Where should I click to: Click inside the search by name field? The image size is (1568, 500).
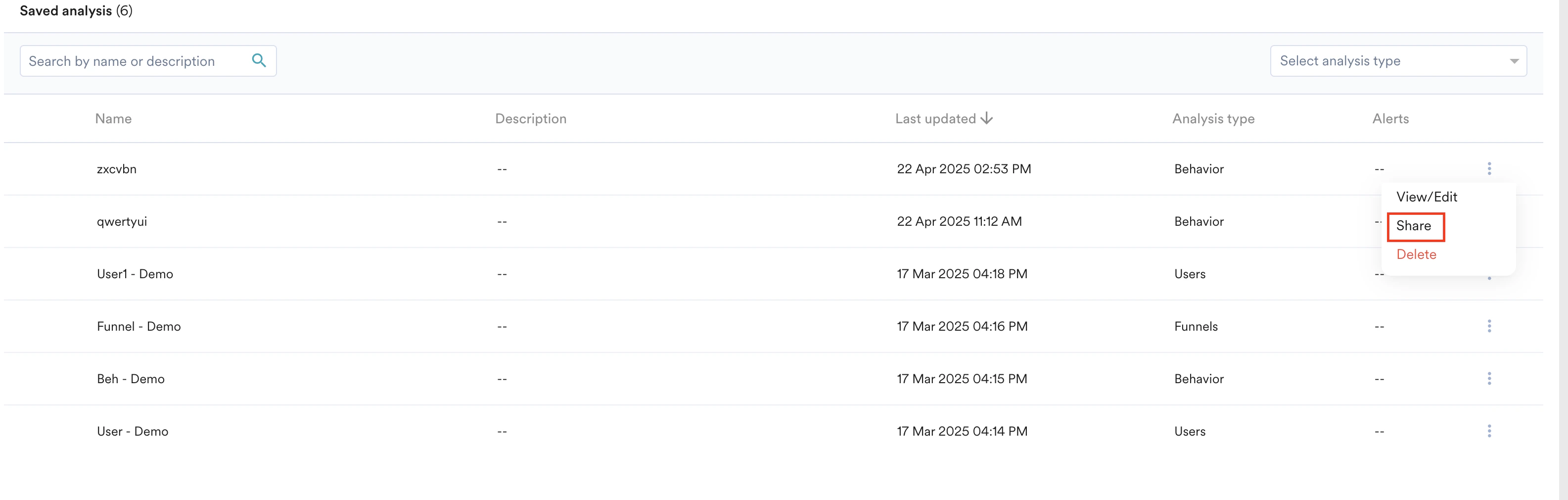pyautogui.click(x=134, y=60)
